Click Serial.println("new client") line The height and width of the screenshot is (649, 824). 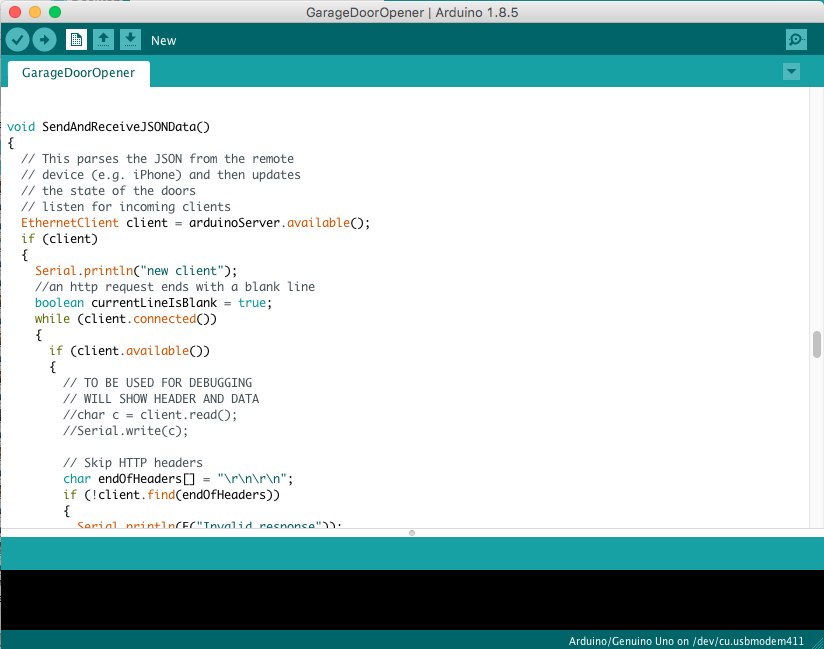(136, 271)
